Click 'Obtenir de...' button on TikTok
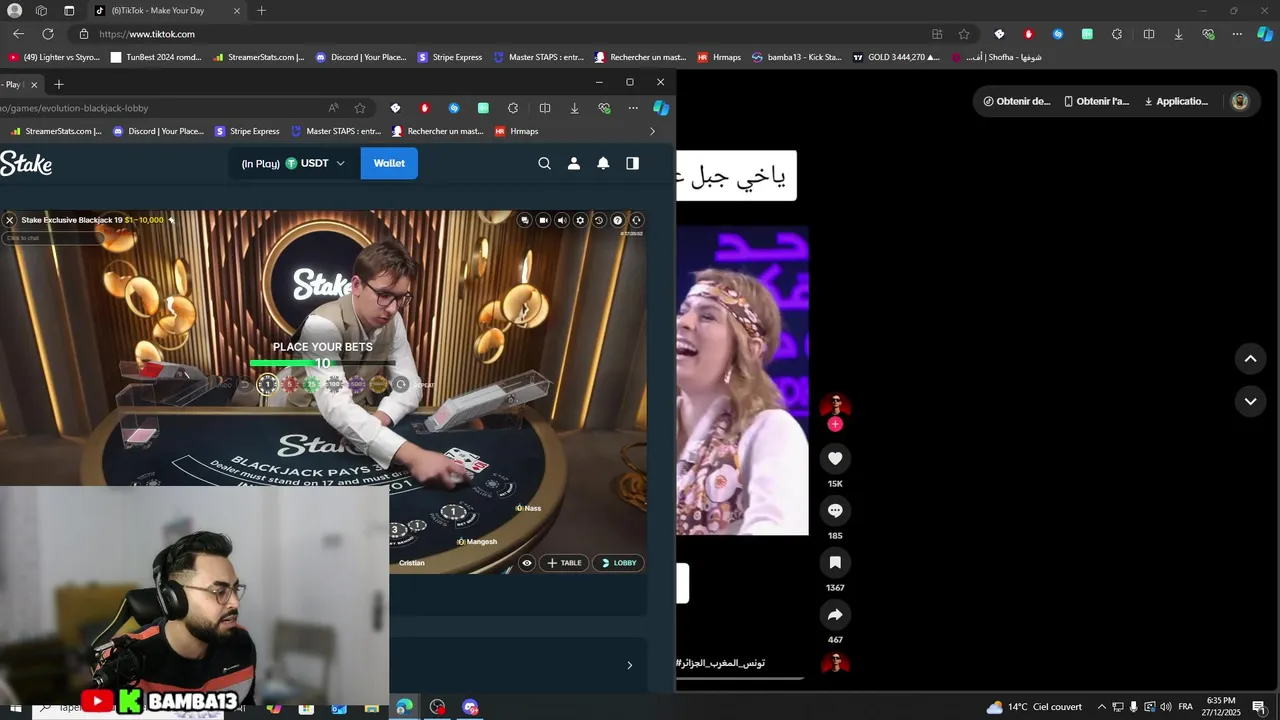The height and width of the screenshot is (720, 1280). [x=1017, y=101]
